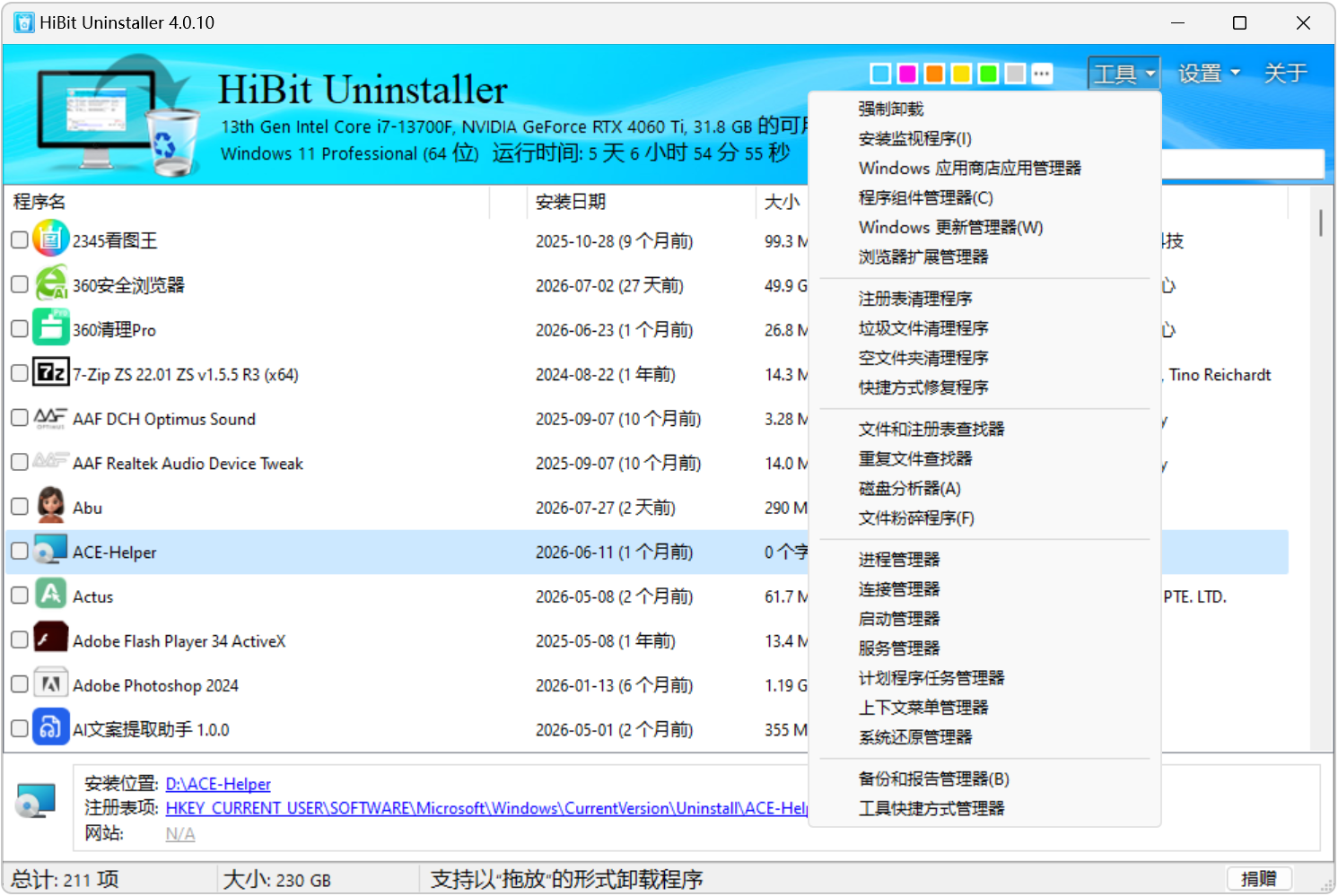Click the AI文案提取助手 program icon
The image size is (1338, 896).
pyautogui.click(x=51, y=727)
